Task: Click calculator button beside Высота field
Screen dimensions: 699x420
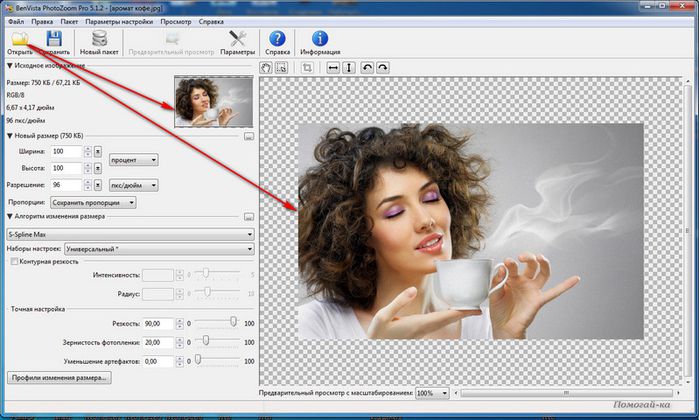Action: (98, 169)
